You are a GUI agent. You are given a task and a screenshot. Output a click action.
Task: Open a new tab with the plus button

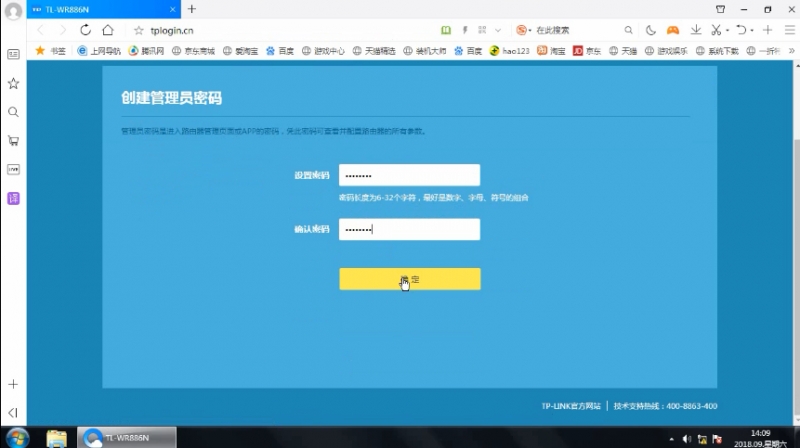pos(192,9)
